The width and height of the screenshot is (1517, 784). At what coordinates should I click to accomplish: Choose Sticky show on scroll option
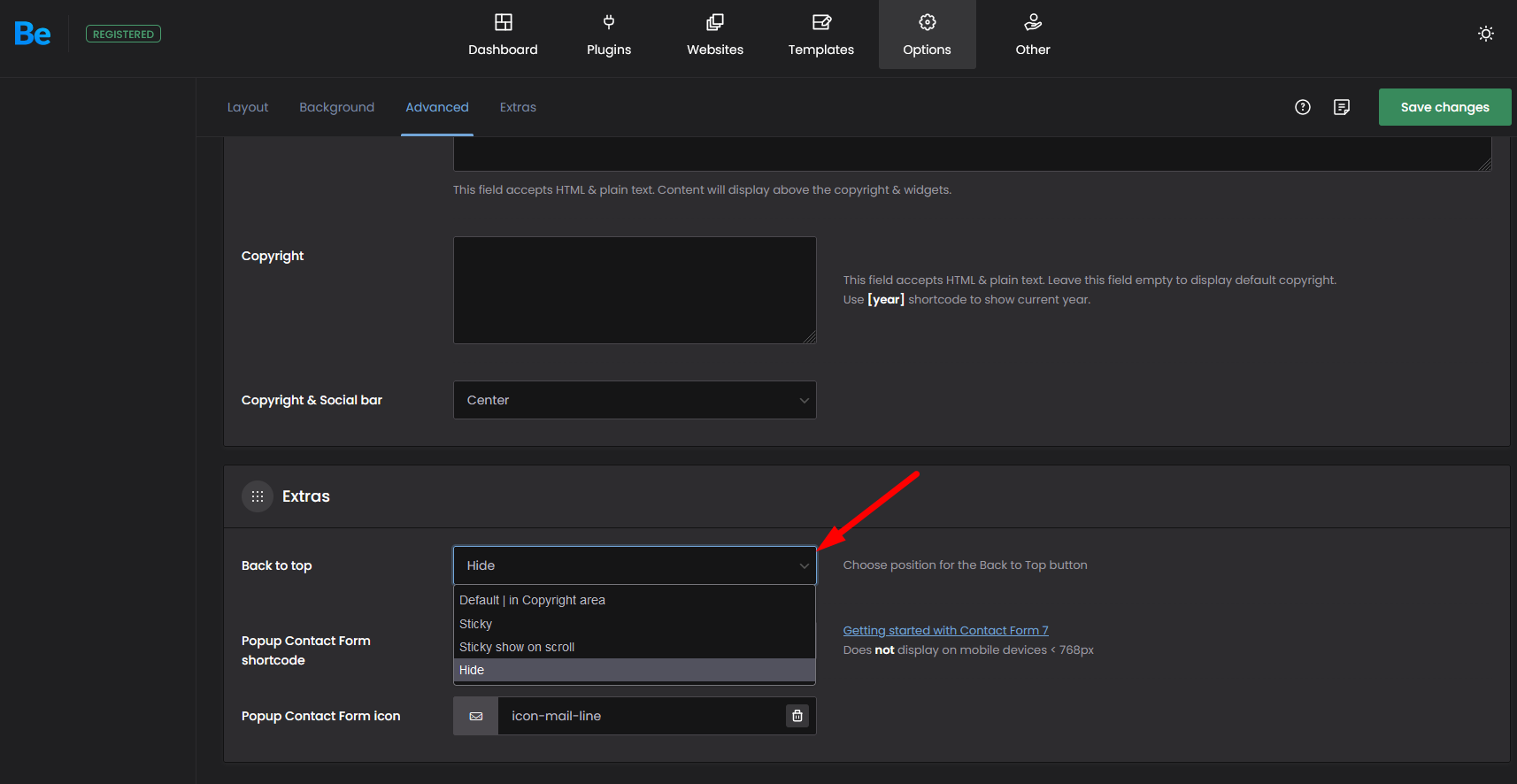pos(634,647)
